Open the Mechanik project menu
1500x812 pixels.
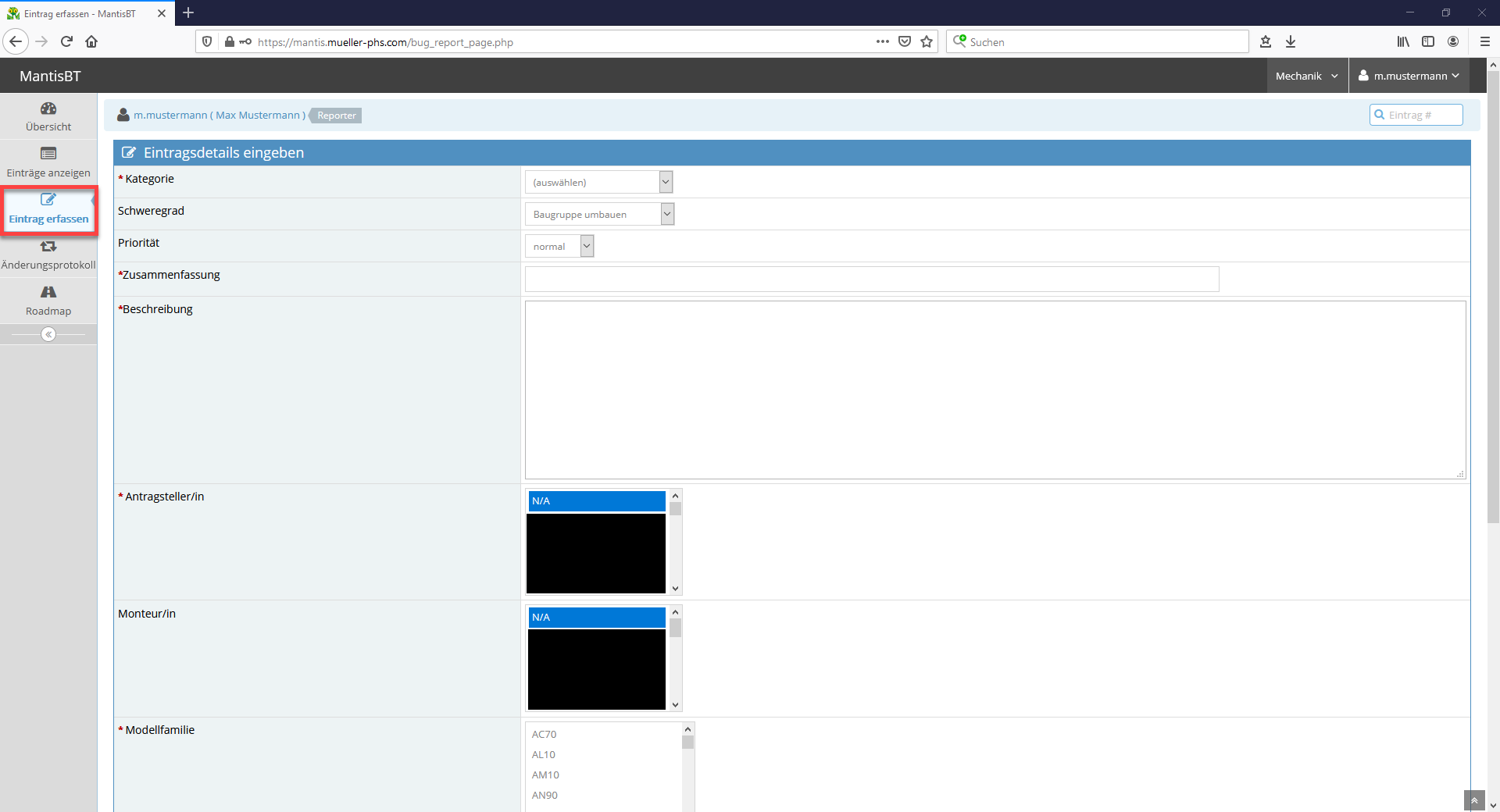(1306, 76)
